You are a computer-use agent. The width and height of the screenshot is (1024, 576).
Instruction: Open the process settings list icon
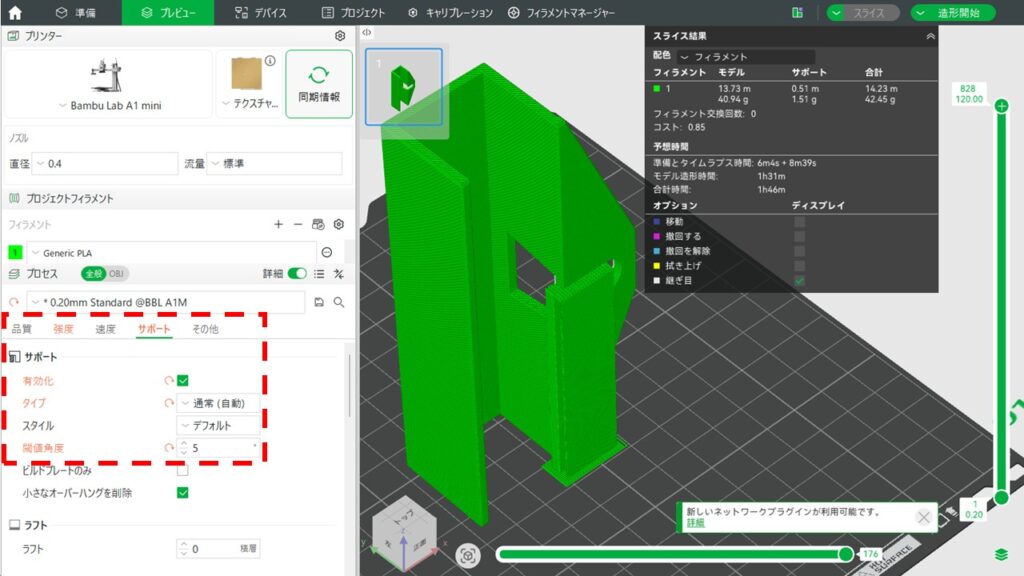tap(319, 274)
